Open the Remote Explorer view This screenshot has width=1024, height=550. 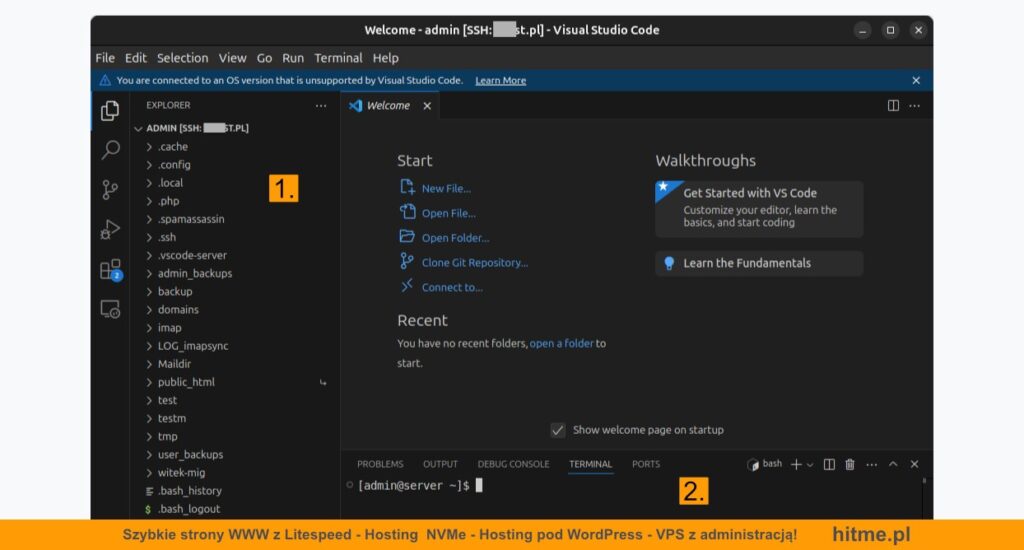[110, 309]
